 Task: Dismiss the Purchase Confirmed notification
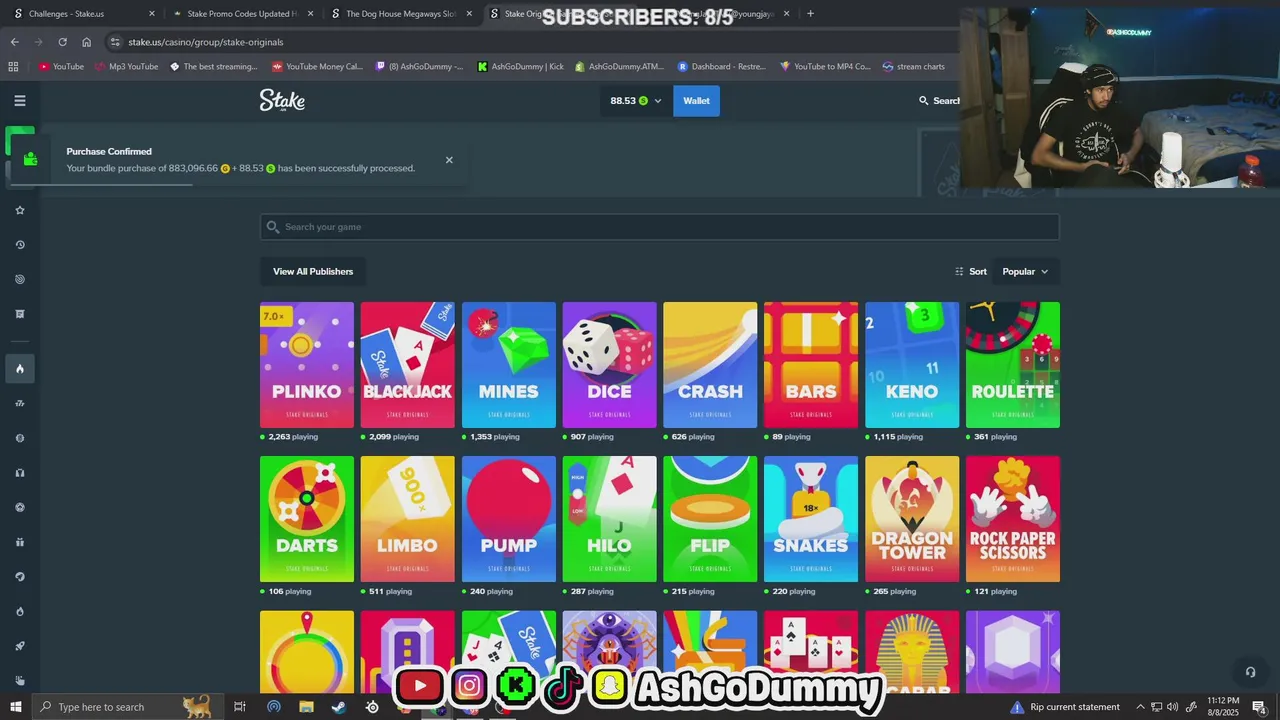point(449,160)
